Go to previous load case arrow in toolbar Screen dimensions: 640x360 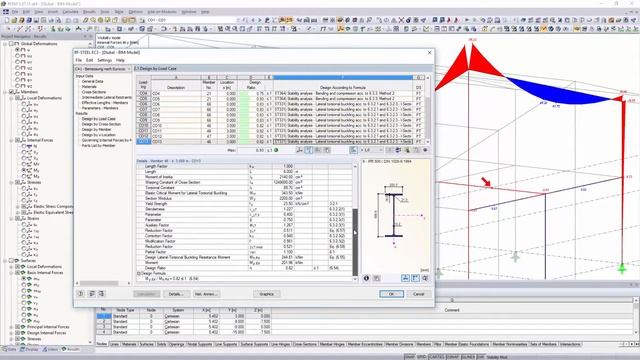point(253,20)
